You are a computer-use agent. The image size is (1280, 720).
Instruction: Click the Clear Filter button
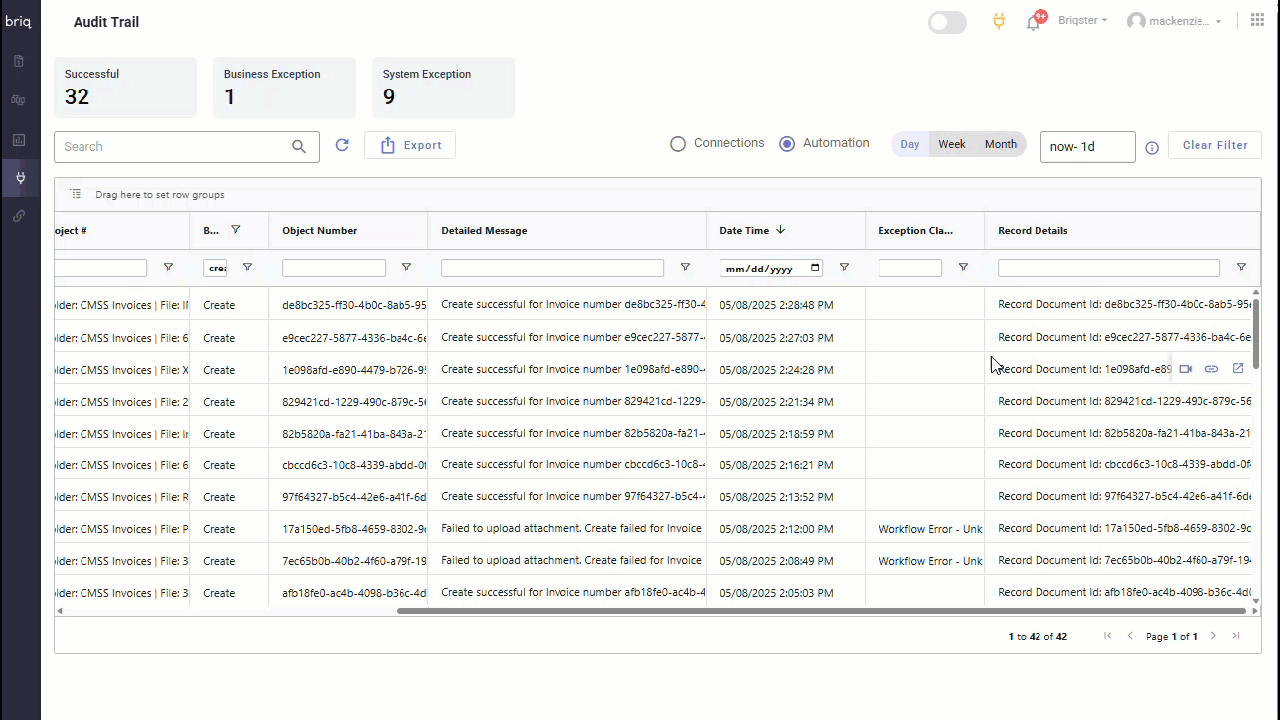1215,145
